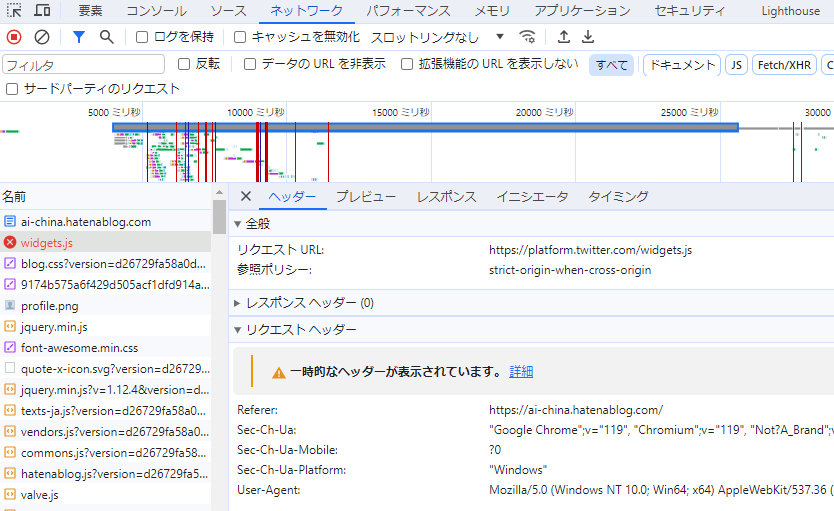Viewport: 834px width, 511px height.
Task: Select the texts-ja.js request row
Action: point(106,411)
